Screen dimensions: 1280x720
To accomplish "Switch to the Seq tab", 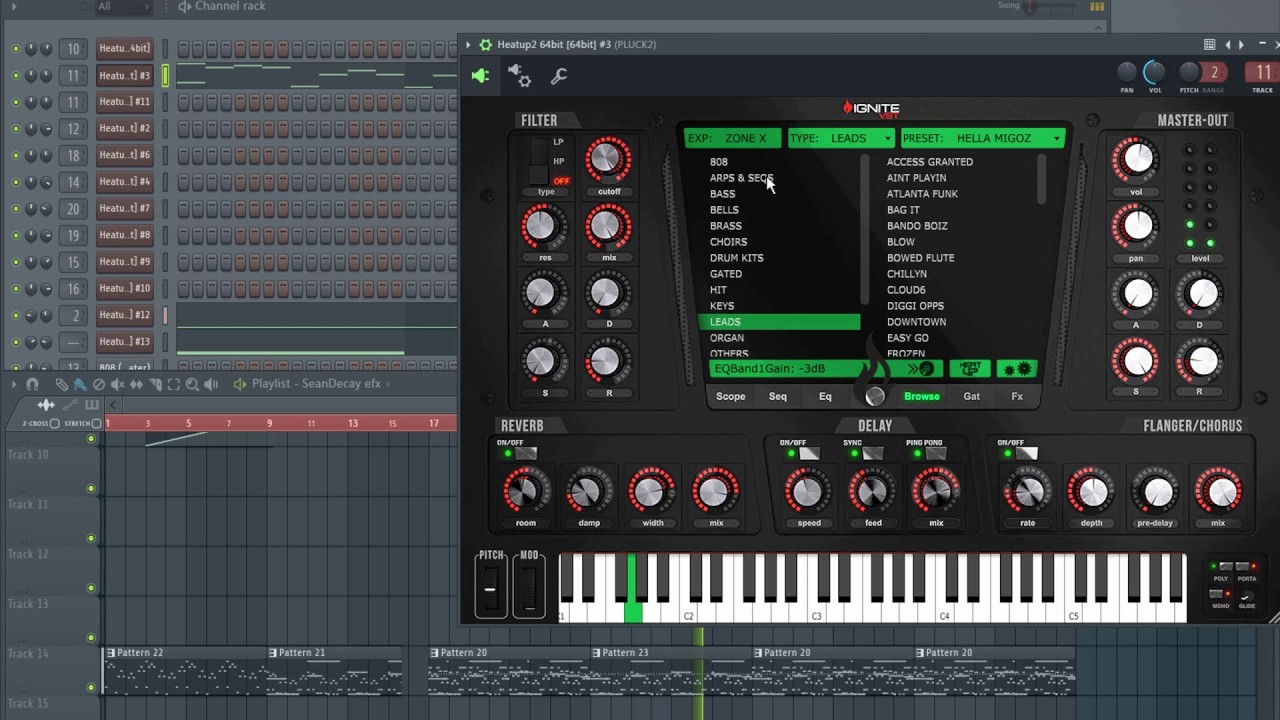I will pos(778,396).
